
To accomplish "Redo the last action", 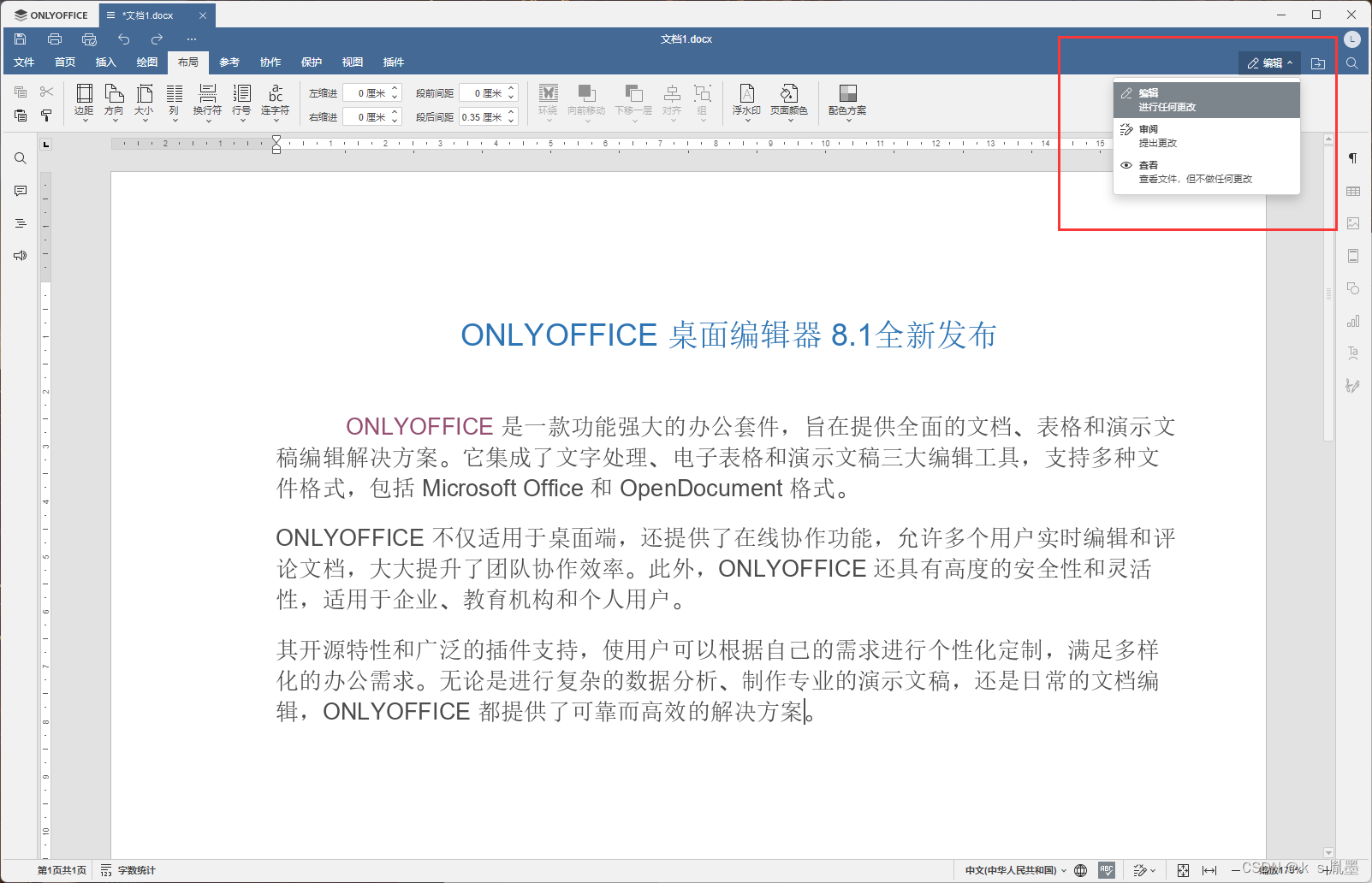I will click(157, 39).
